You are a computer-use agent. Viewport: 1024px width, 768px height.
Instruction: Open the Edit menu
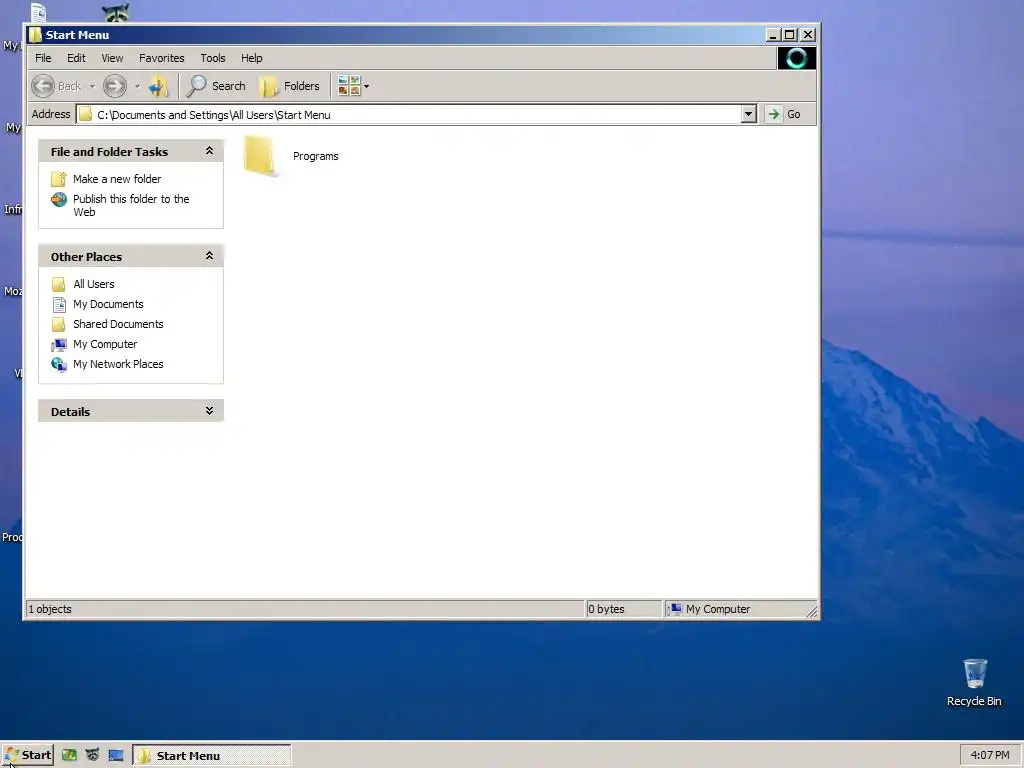tap(76, 58)
